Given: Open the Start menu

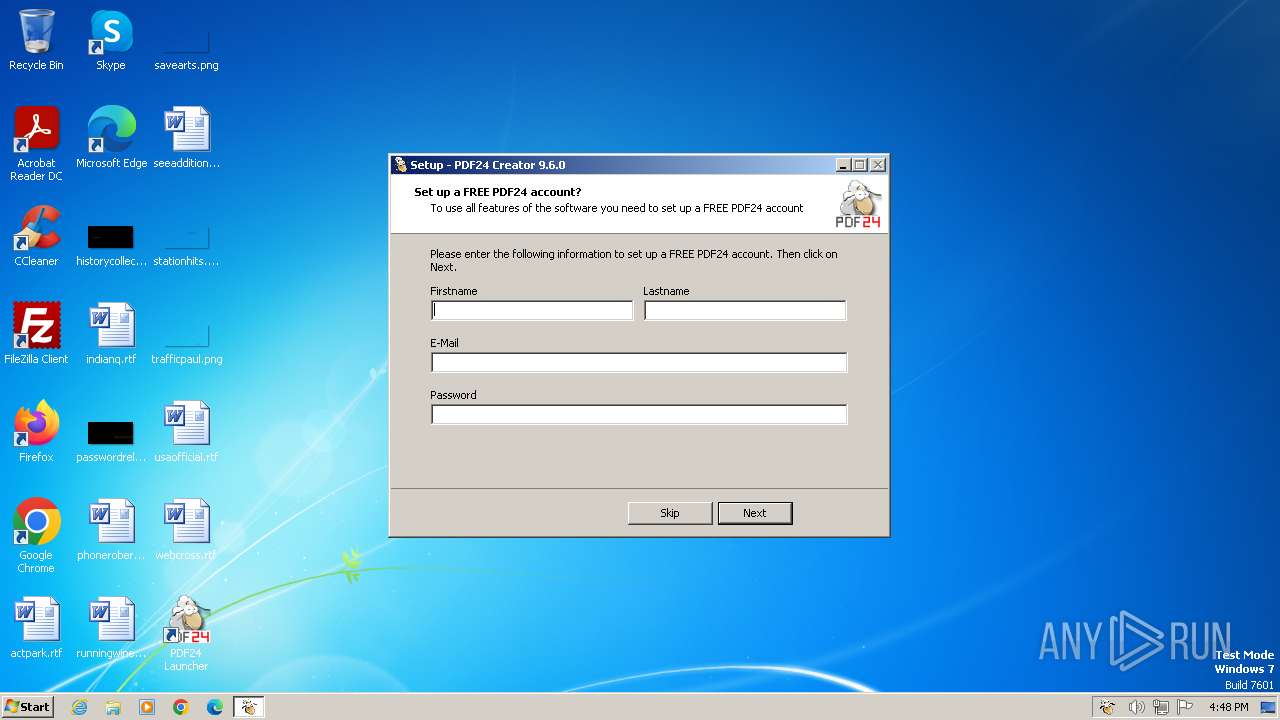Looking at the screenshot, I should (27, 707).
